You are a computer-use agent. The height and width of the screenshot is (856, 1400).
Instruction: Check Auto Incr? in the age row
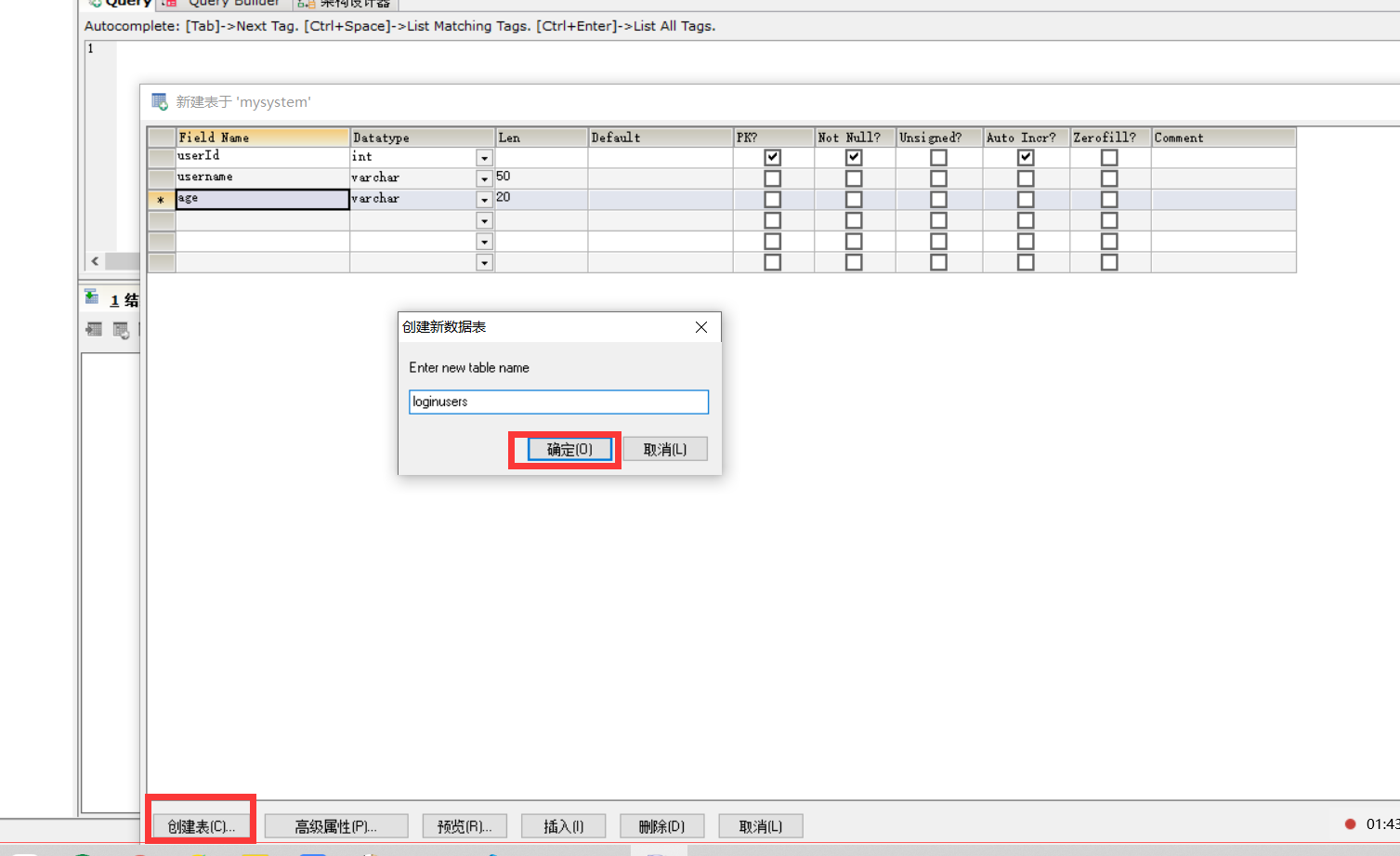(x=1026, y=200)
